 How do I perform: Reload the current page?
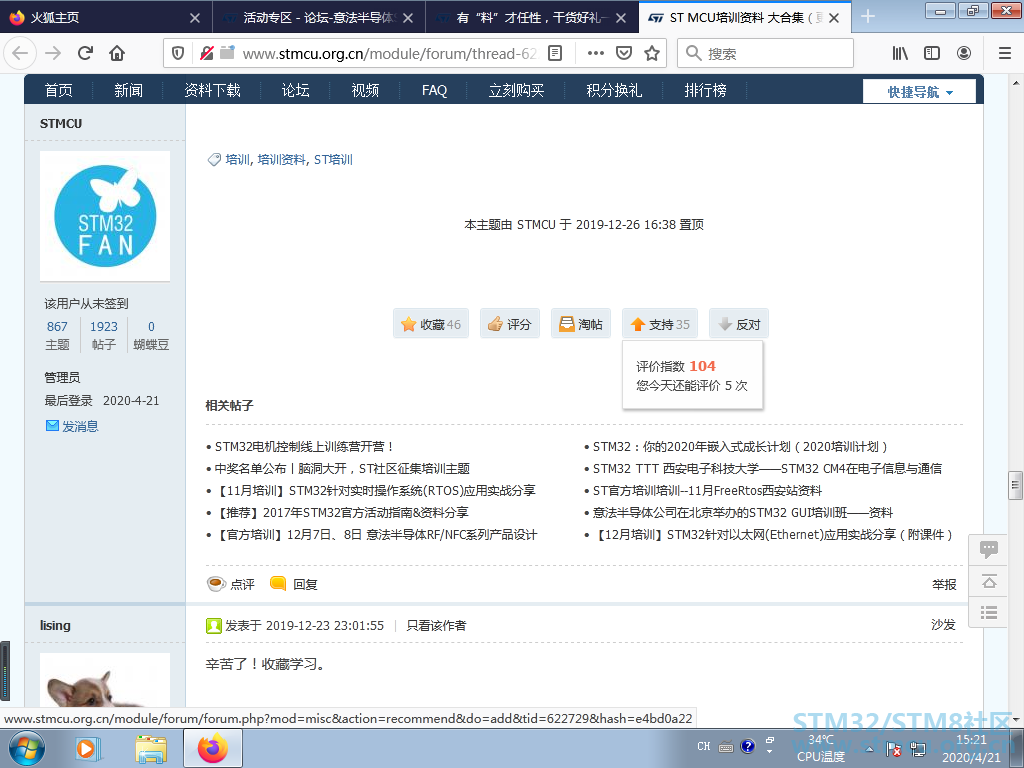tap(86, 53)
